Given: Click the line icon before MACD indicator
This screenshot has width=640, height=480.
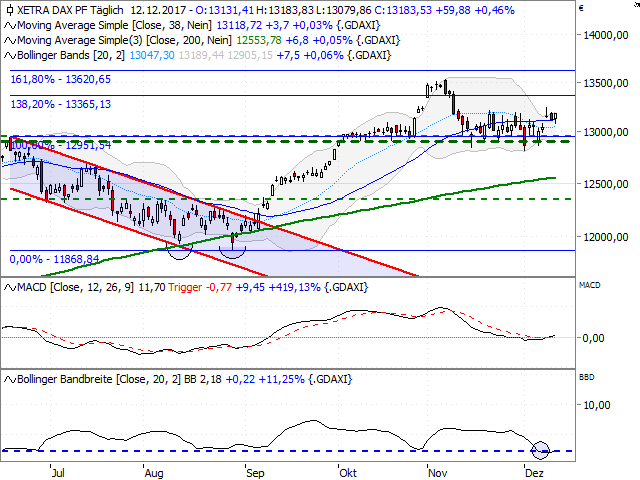Looking at the screenshot, I should point(6,287).
